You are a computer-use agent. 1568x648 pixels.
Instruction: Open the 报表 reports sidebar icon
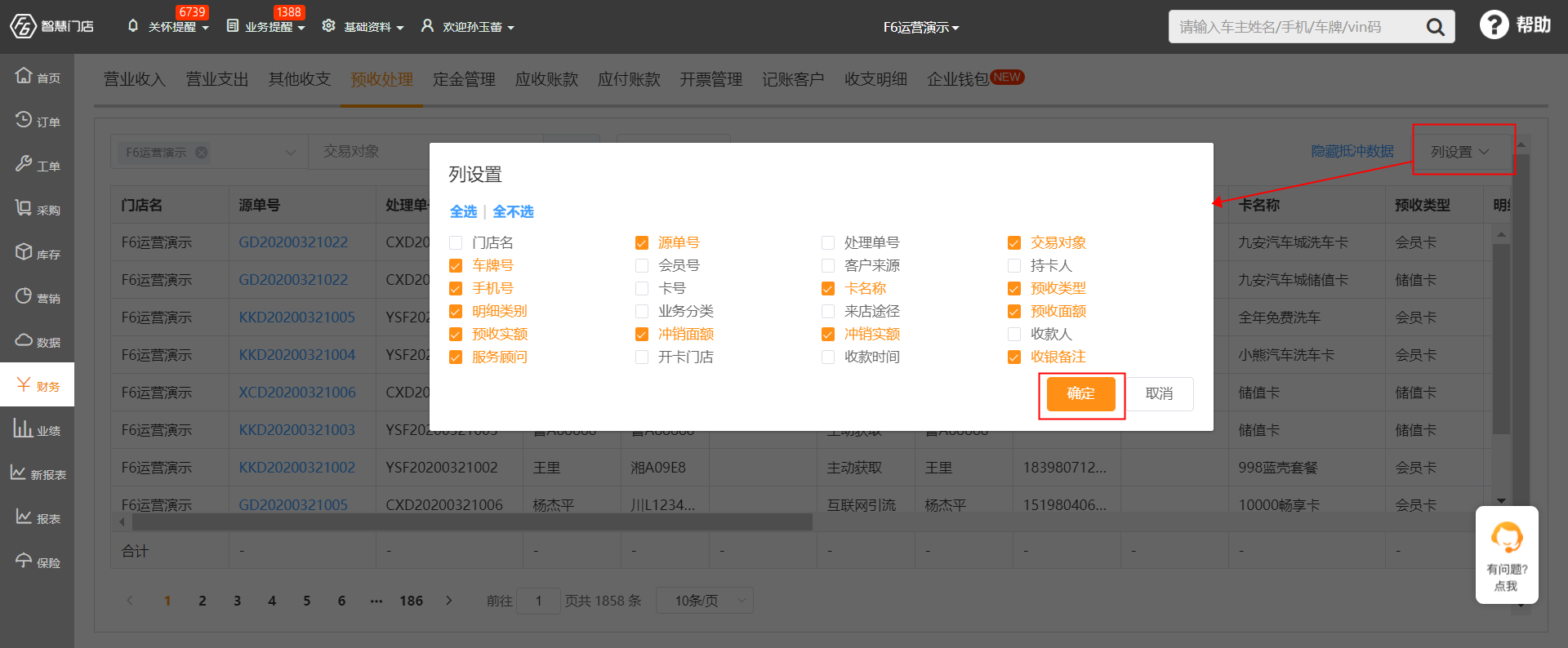click(x=24, y=517)
